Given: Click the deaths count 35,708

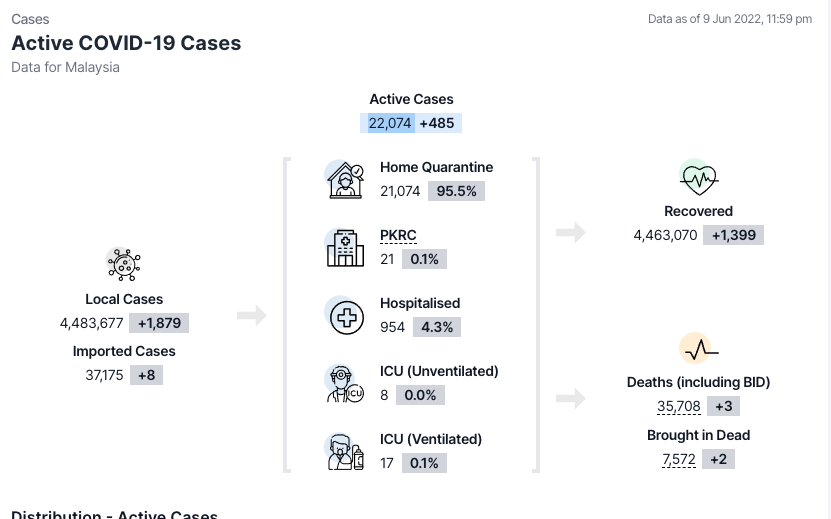Looking at the screenshot, I should click(679, 406).
